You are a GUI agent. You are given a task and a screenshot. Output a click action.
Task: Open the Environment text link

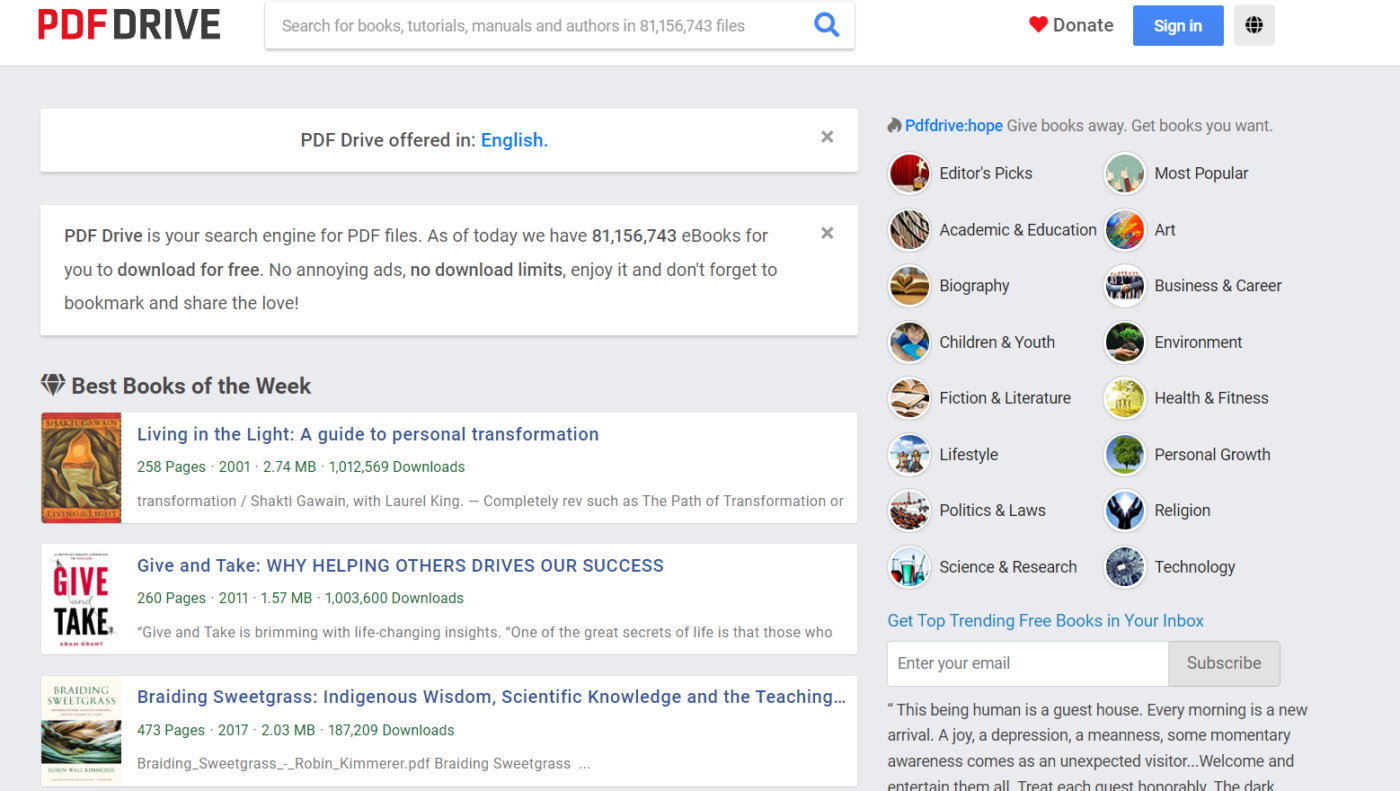(x=1198, y=342)
